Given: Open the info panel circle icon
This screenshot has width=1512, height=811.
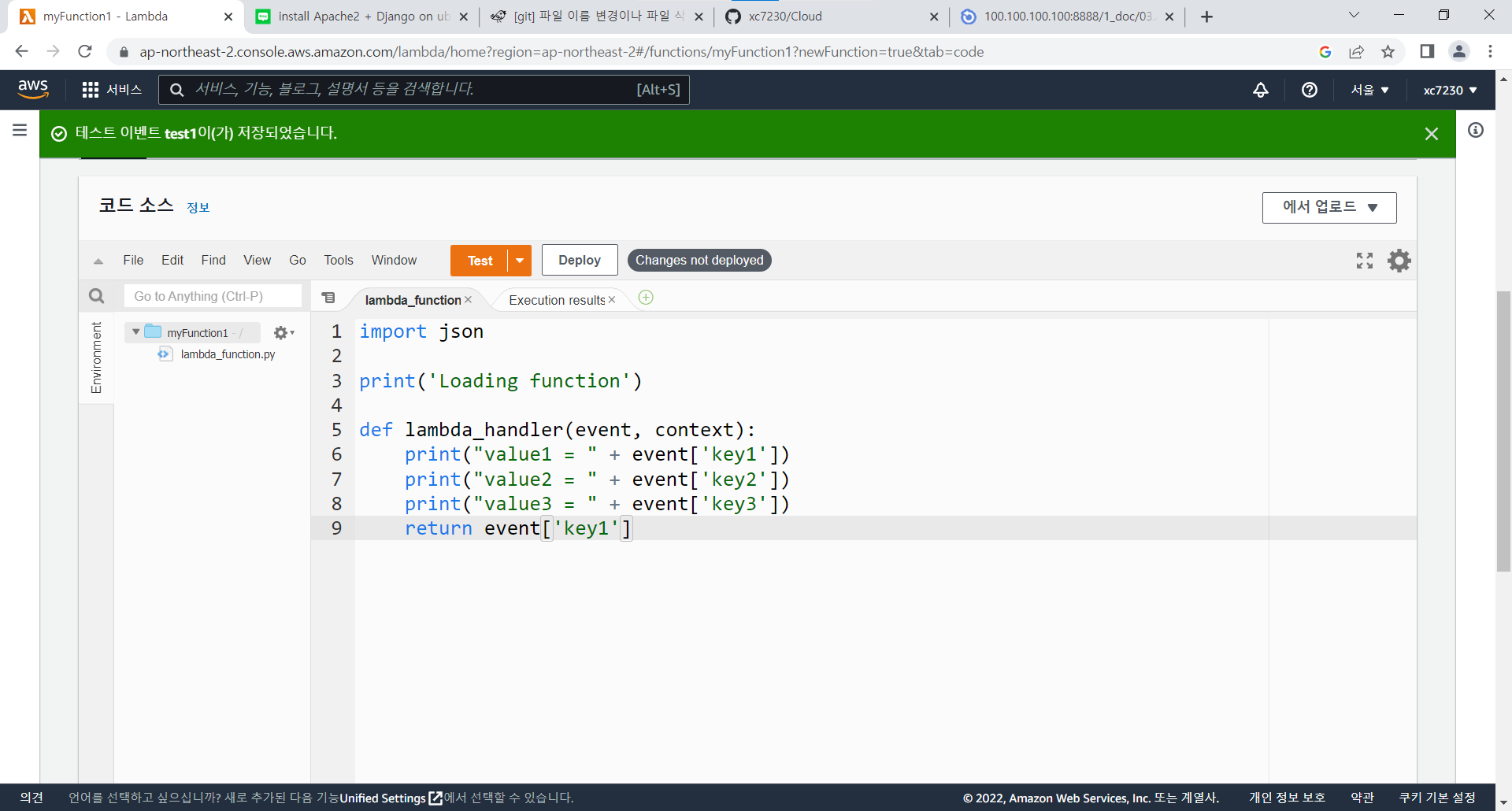Looking at the screenshot, I should [1476, 130].
